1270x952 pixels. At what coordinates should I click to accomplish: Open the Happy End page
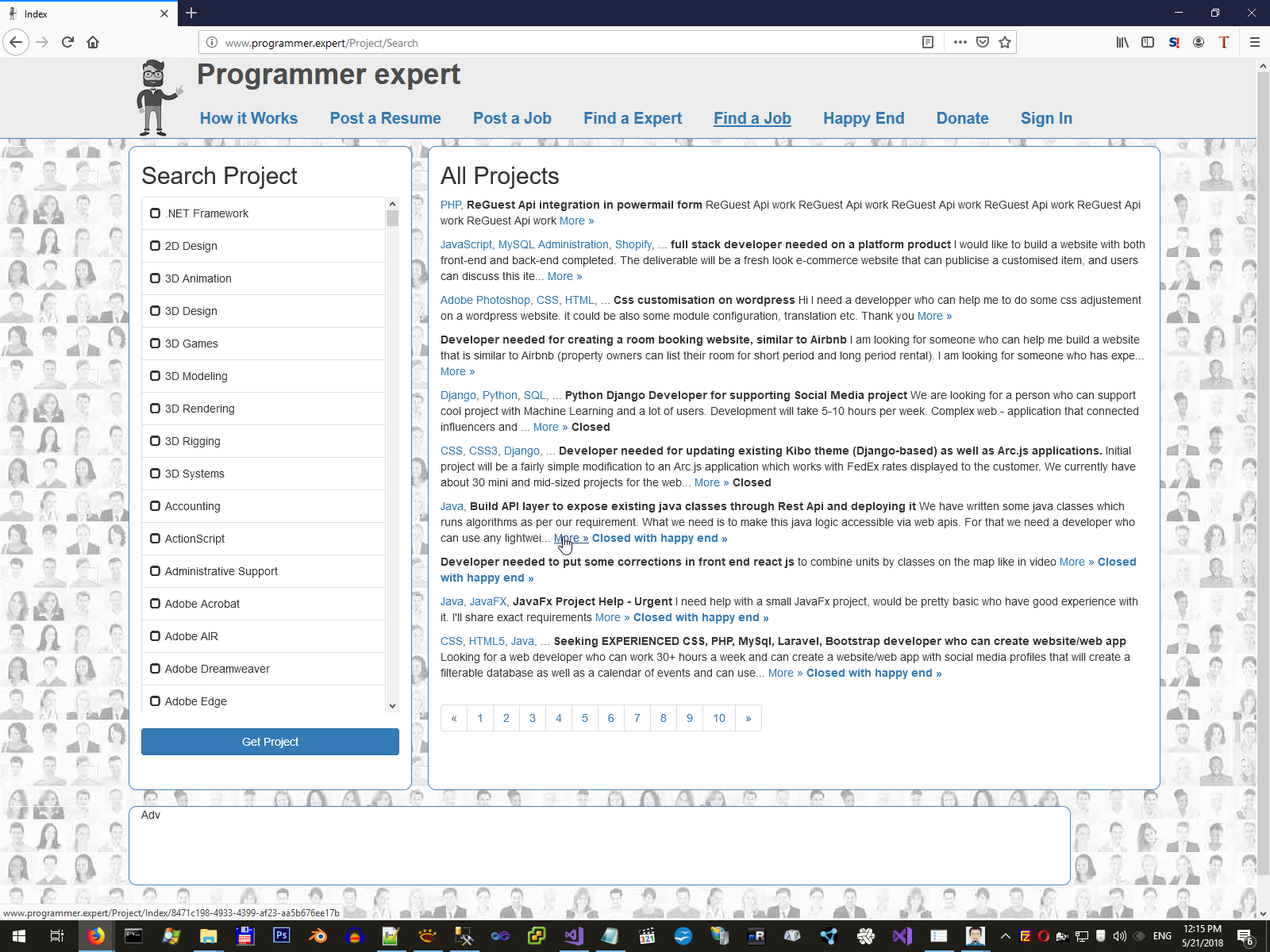(864, 118)
